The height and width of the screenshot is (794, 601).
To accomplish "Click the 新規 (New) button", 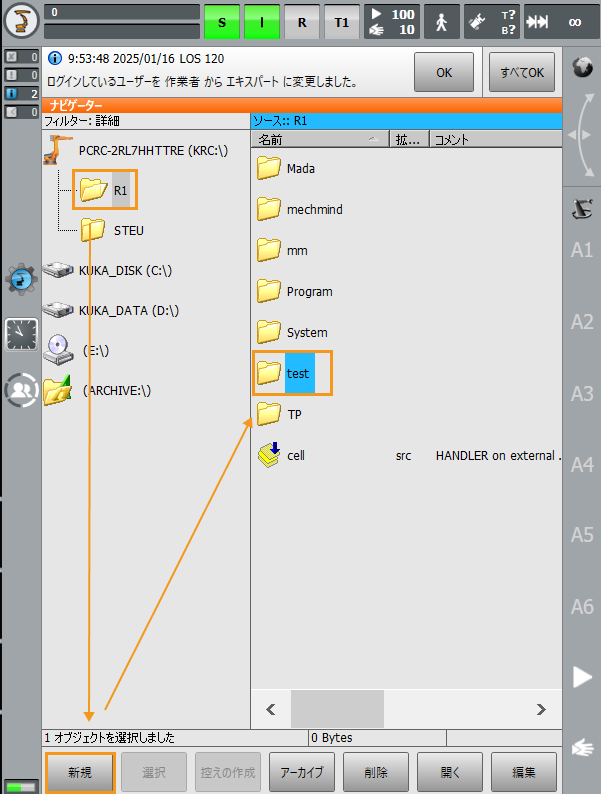I will (80, 772).
